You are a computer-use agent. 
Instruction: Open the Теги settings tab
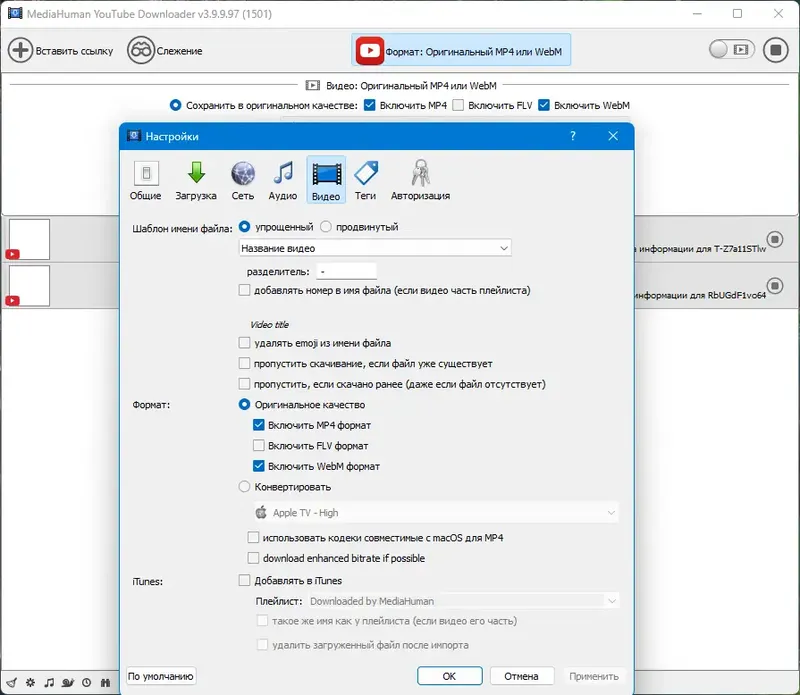tap(366, 180)
